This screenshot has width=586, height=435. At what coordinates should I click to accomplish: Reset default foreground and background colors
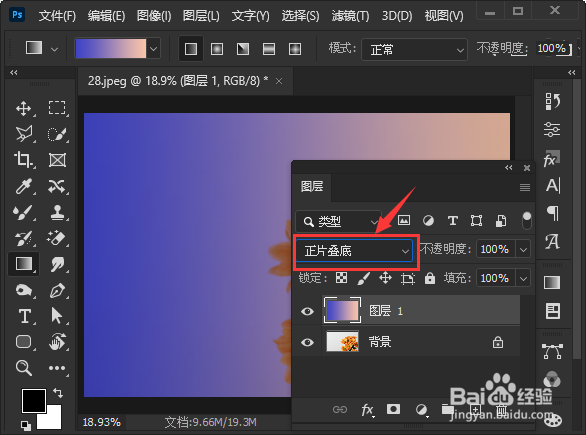[26, 425]
